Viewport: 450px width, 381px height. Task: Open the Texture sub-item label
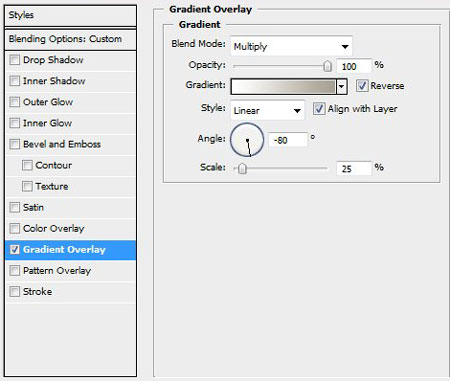pyautogui.click(x=52, y=186)
